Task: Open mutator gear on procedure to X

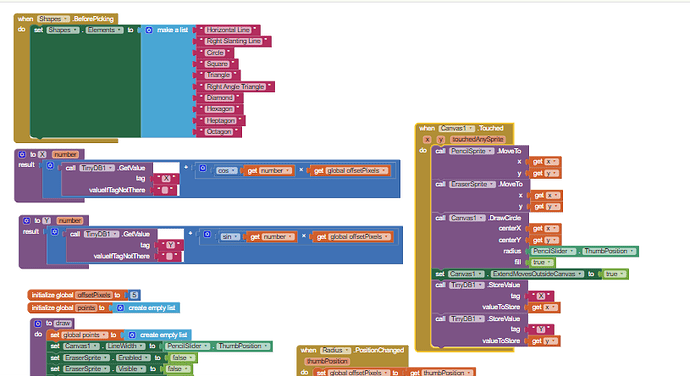Action: [x=22, y=155]
